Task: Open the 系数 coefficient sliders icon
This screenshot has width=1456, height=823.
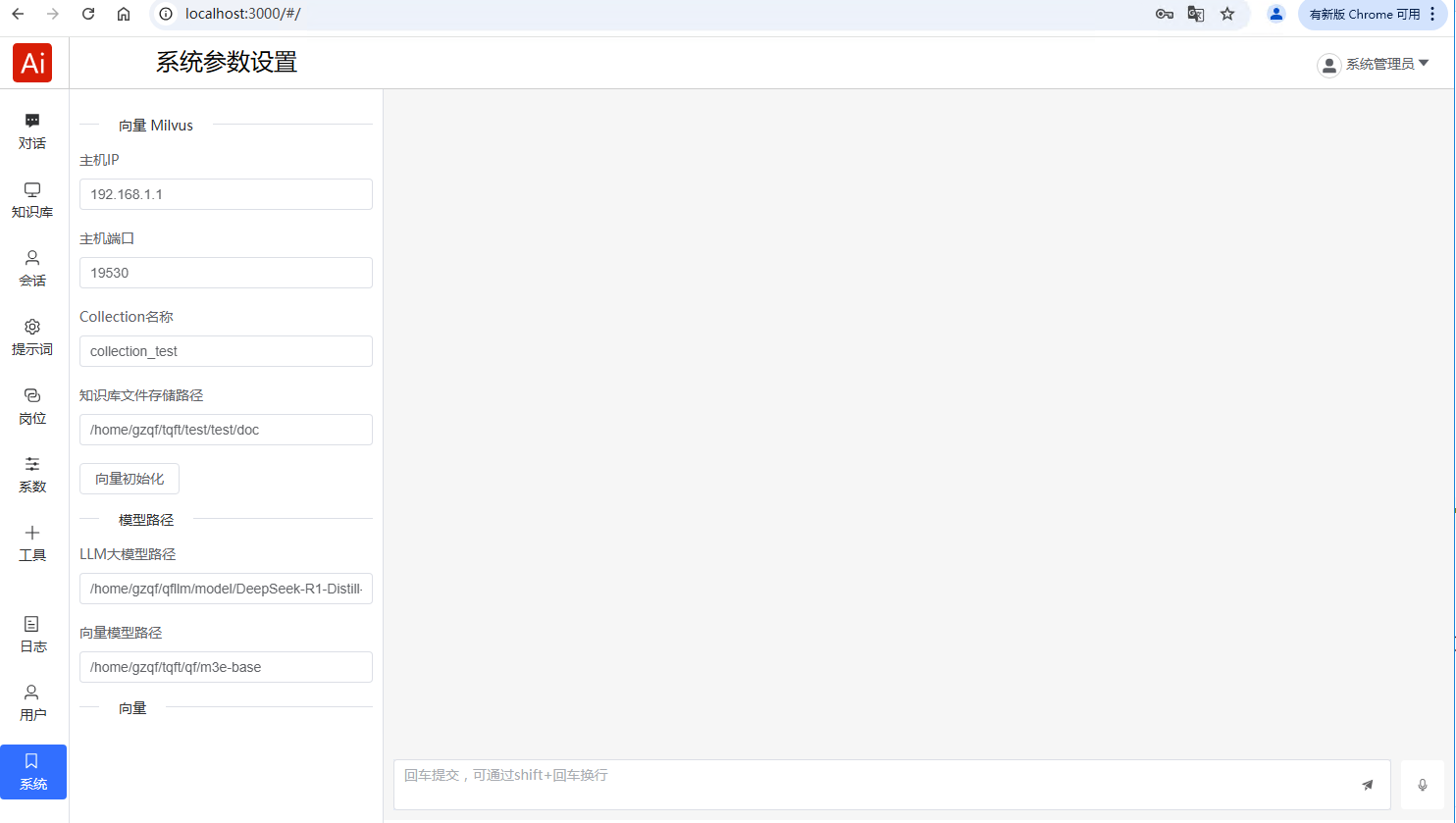Action: (32, 474)
